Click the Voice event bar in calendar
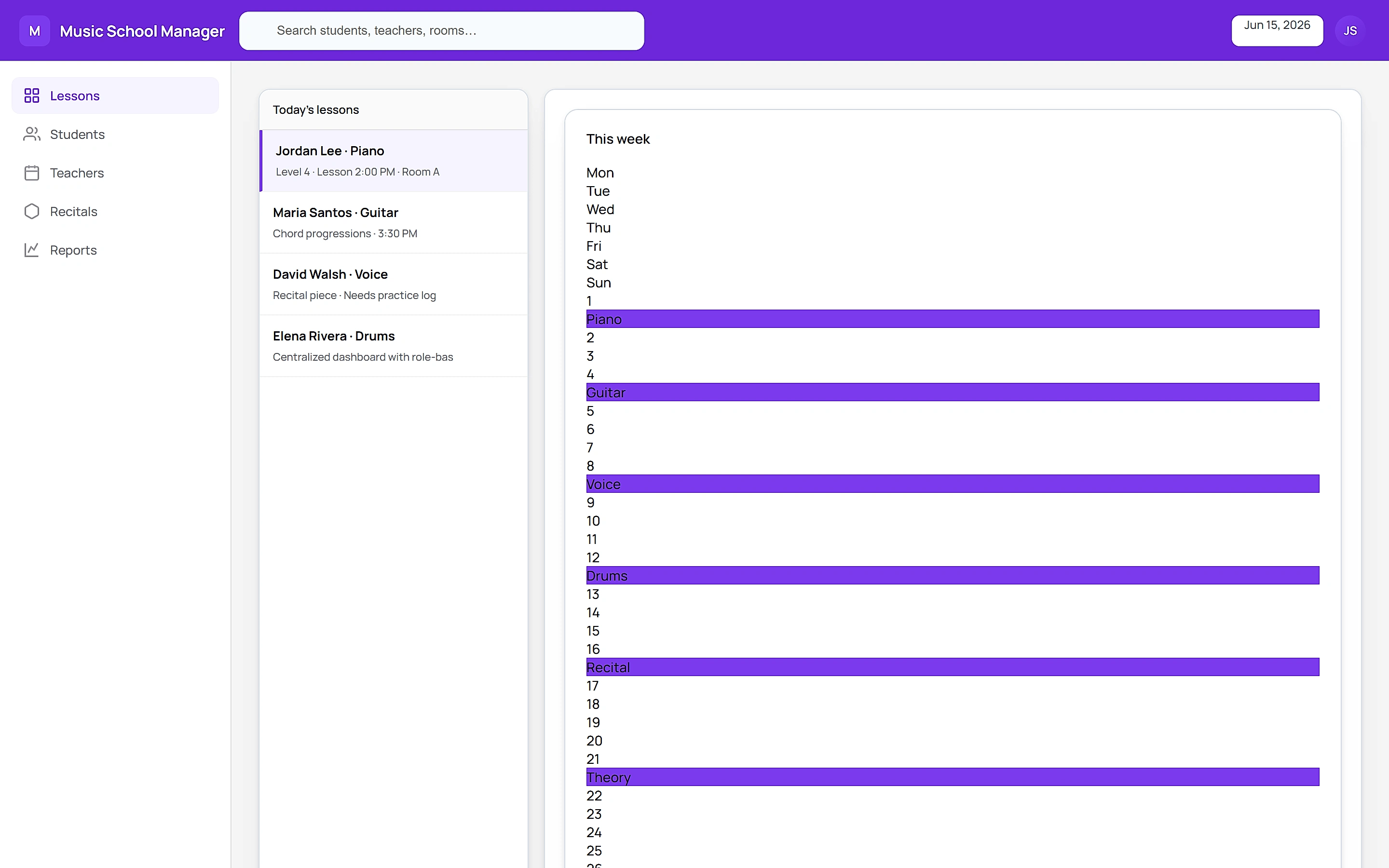 pos(953,484)
